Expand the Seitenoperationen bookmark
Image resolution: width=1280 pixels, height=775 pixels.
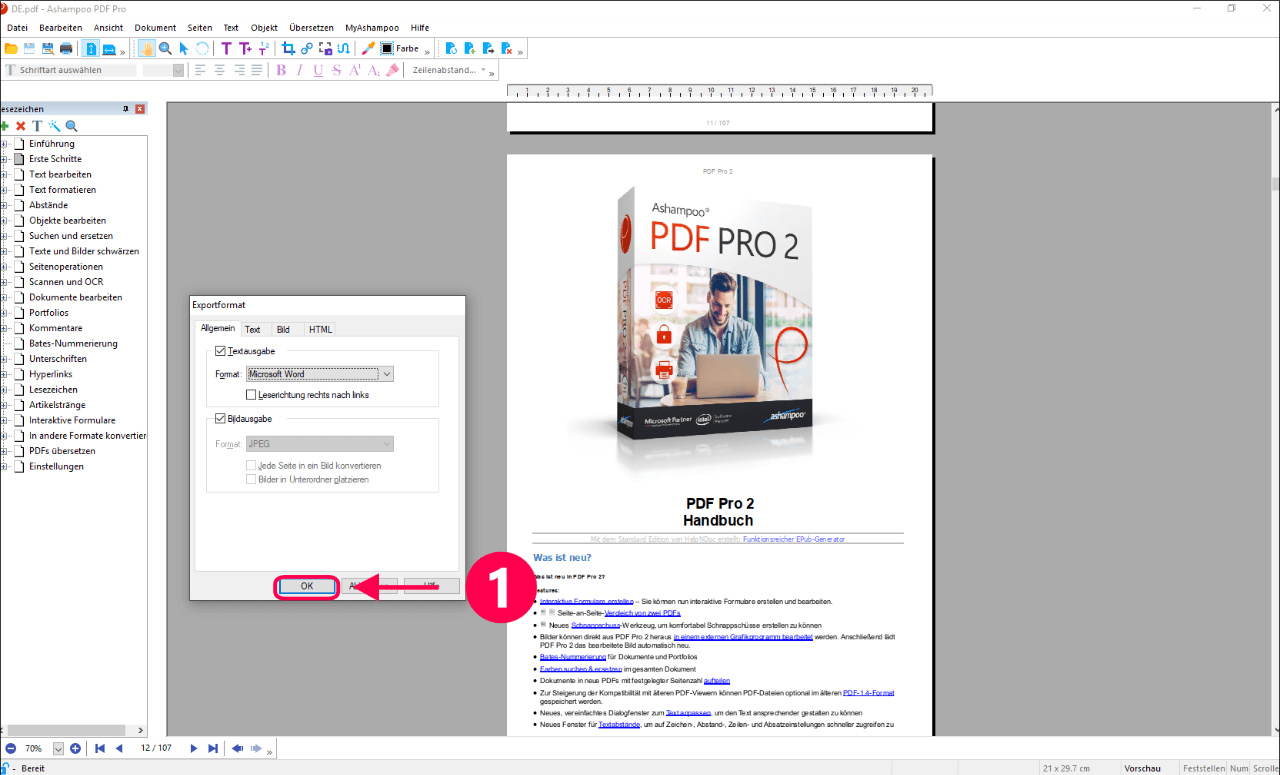click(4, 267)
